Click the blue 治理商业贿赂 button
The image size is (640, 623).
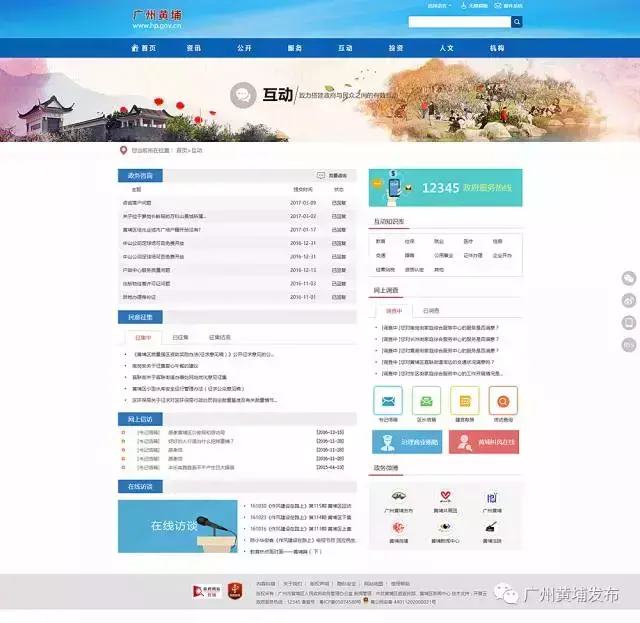click(407, 441)
